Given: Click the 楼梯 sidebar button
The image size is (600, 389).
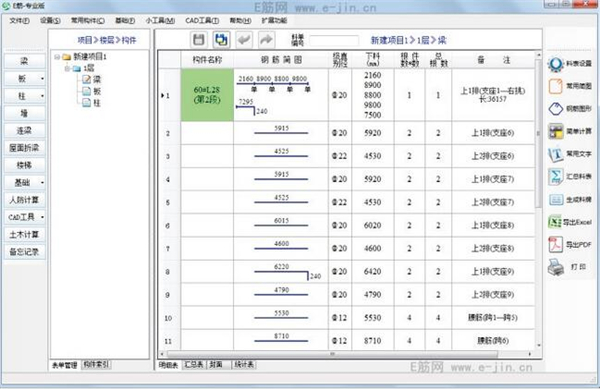Looking at the screenshot, I should click(x=24, y=165).
